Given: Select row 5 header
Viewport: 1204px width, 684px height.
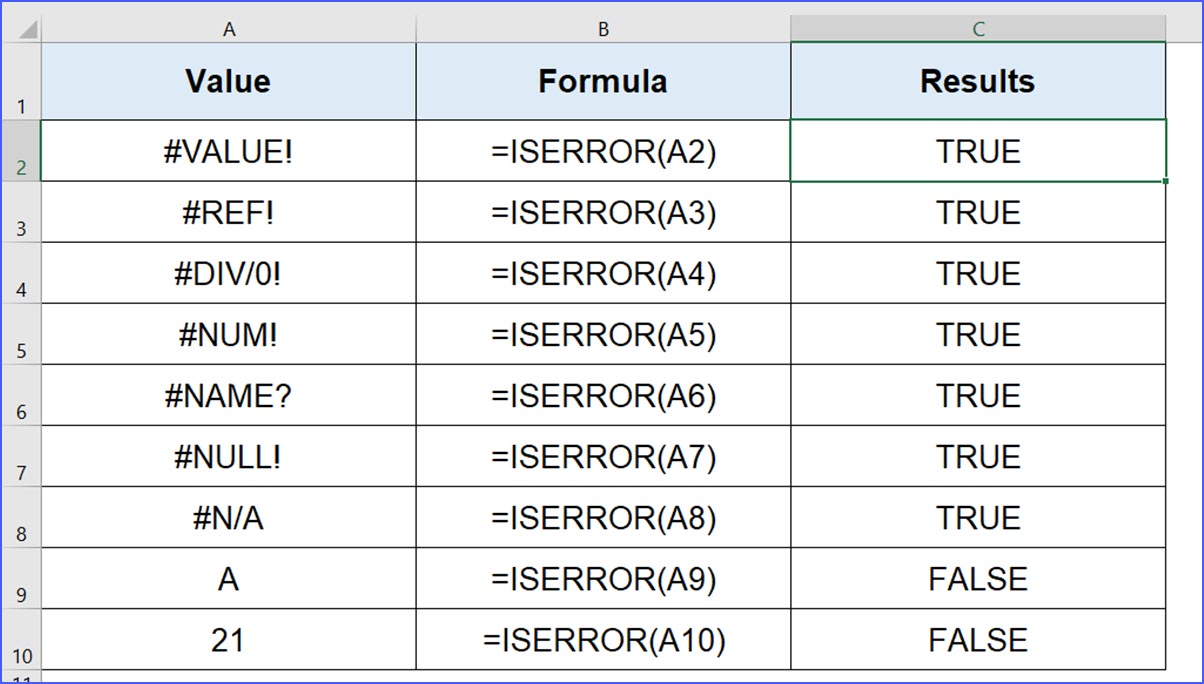Looking at the screenshot, I should (22, 335).
